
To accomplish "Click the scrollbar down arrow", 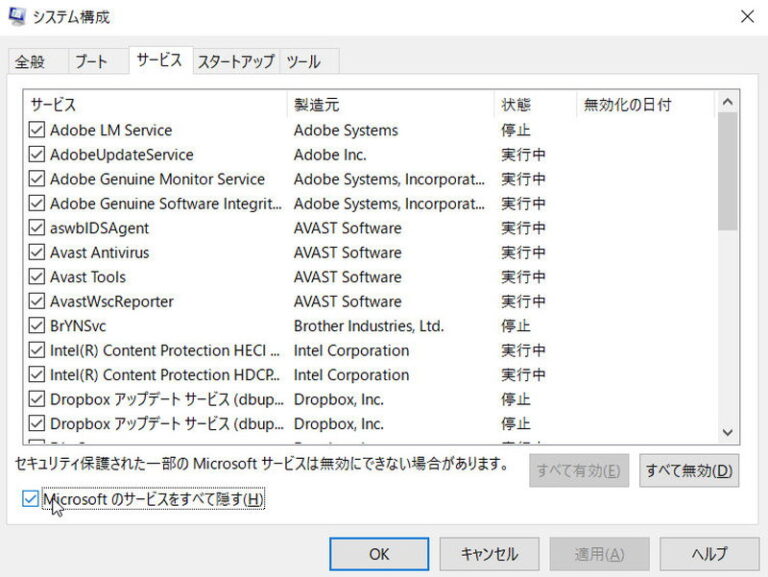I will (x=728, y=432).
